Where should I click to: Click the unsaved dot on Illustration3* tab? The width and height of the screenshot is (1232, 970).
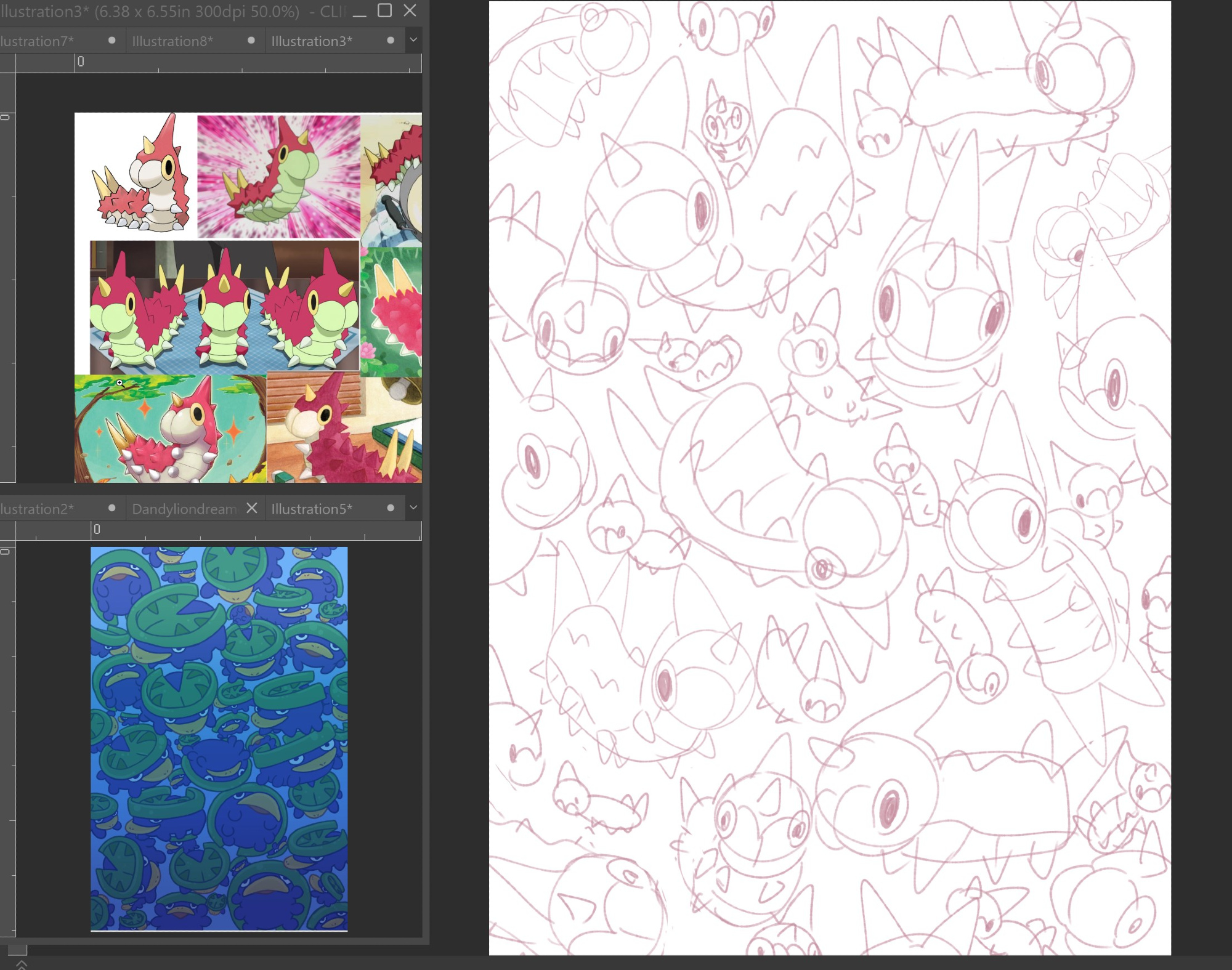[x=390, y=41]
